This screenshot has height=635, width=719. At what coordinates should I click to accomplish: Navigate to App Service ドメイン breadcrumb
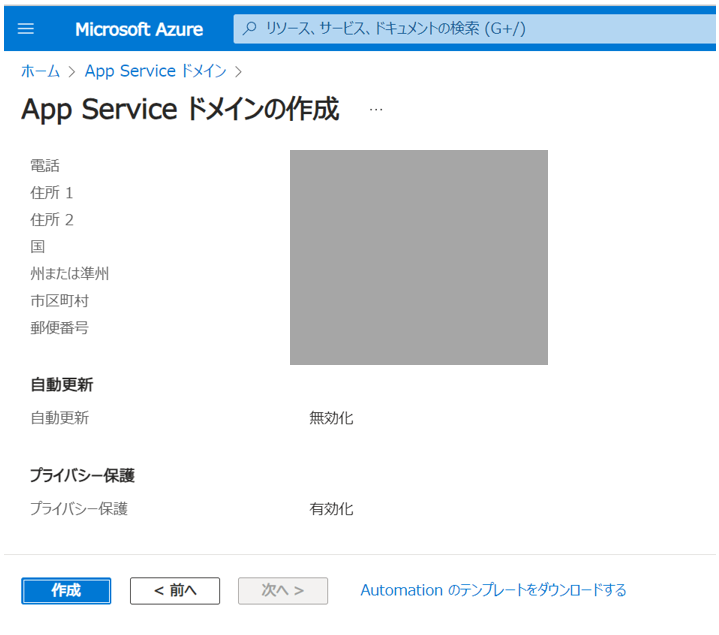click(x=155, y=71)
